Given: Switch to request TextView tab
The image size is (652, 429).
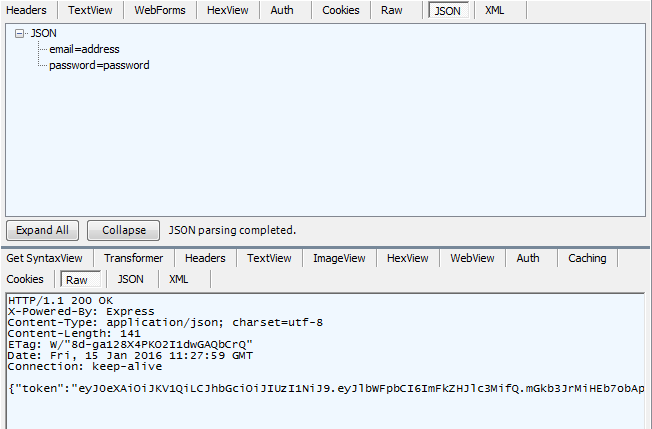Looking at the screenshot, I should [x=90, y=10].
